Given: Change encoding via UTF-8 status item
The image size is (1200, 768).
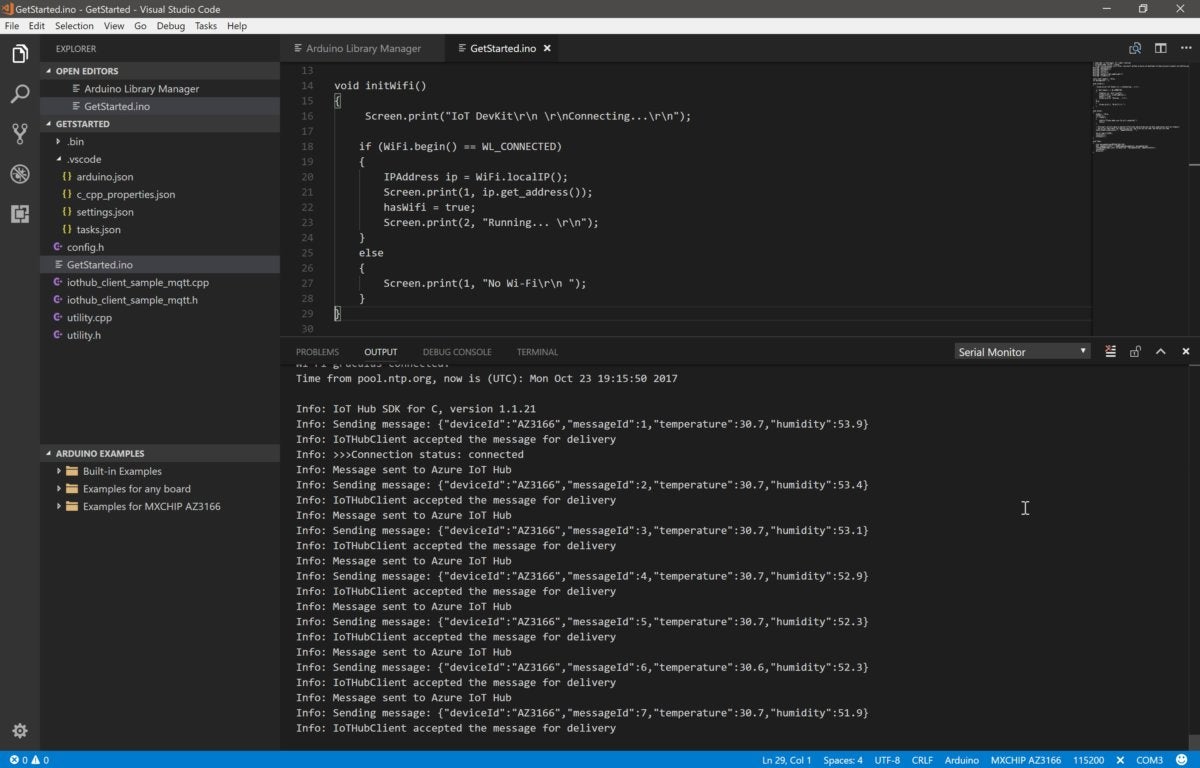Looking at the screenshot, I should pos(887,760).
